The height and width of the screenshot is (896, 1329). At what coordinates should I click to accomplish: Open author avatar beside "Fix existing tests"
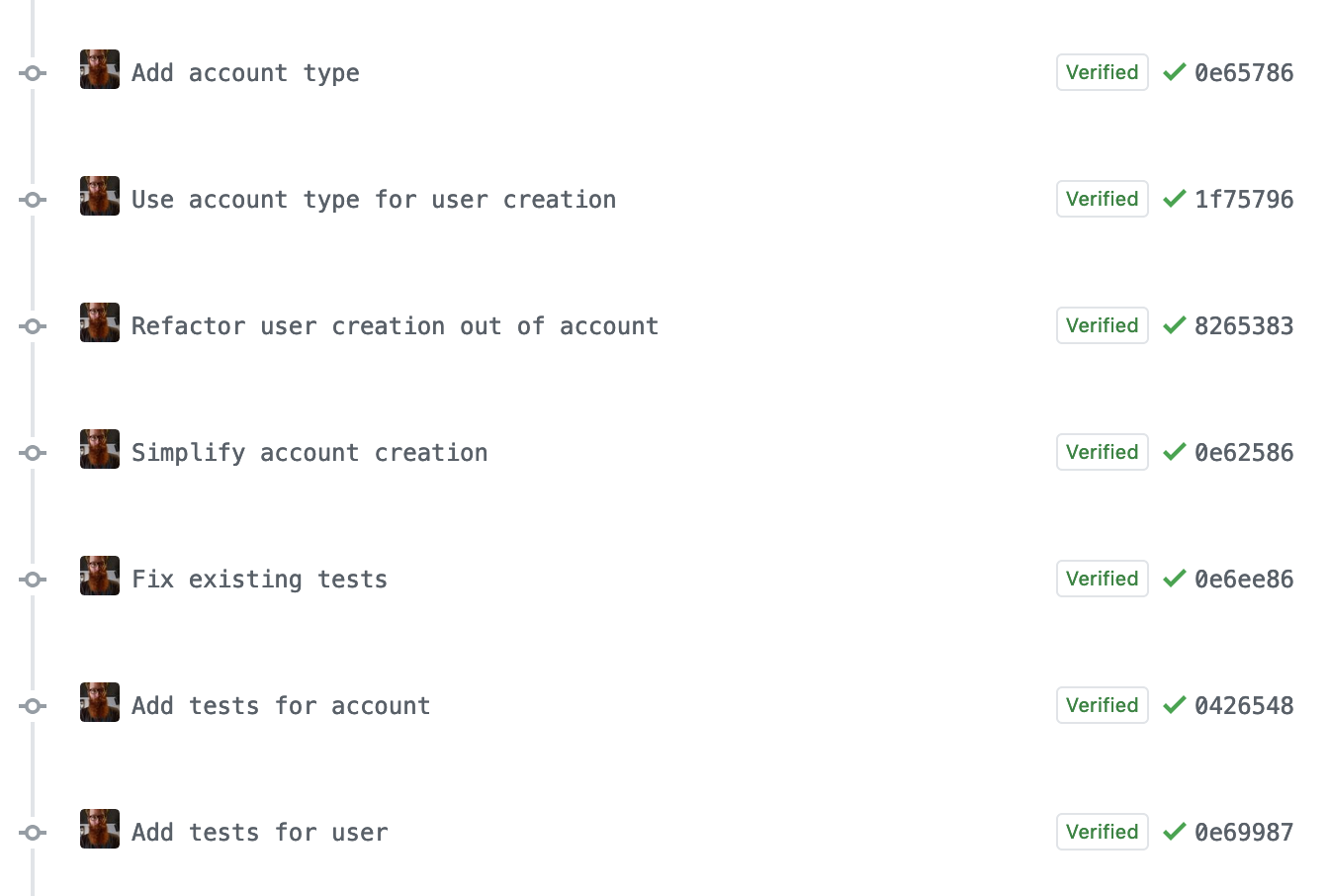tap(100, 576)
